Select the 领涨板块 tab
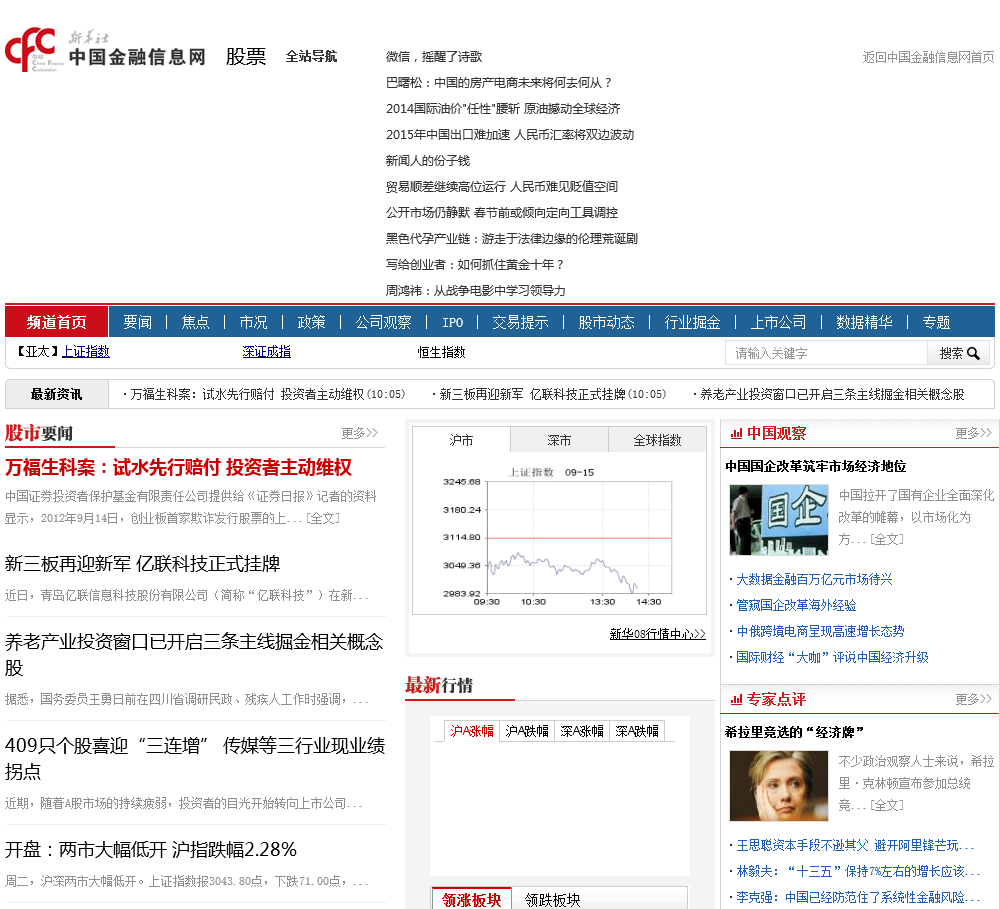Screen dimensions: 1000x909 (472, 899)
